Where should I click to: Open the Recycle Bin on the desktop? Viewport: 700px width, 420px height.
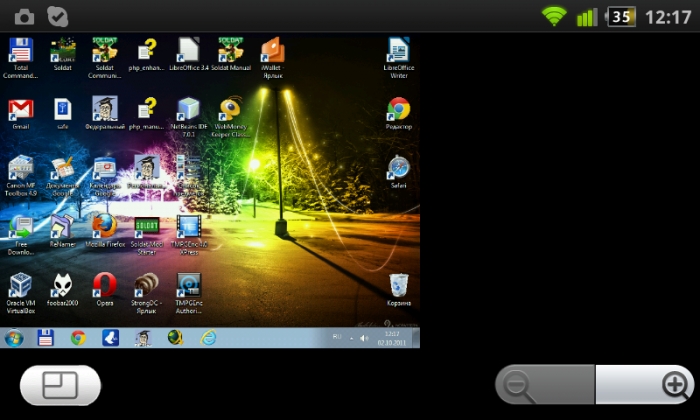[399, 290]
